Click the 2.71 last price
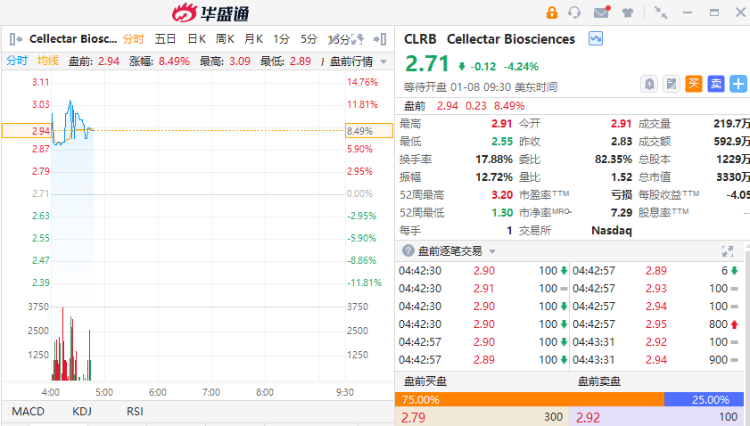The image size is (750, 426). (x=427, y=64)
